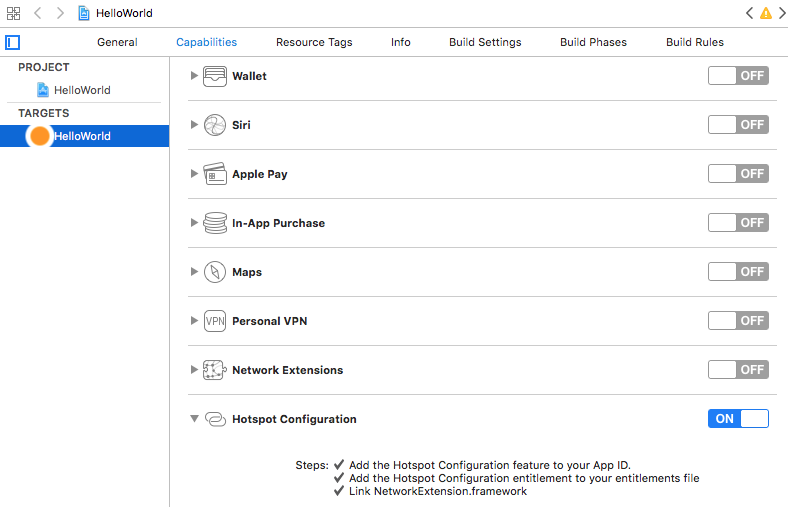This screenshot has height=507, width=788.
Task: Jump to next issue arrow
Action: coord(782,13)
